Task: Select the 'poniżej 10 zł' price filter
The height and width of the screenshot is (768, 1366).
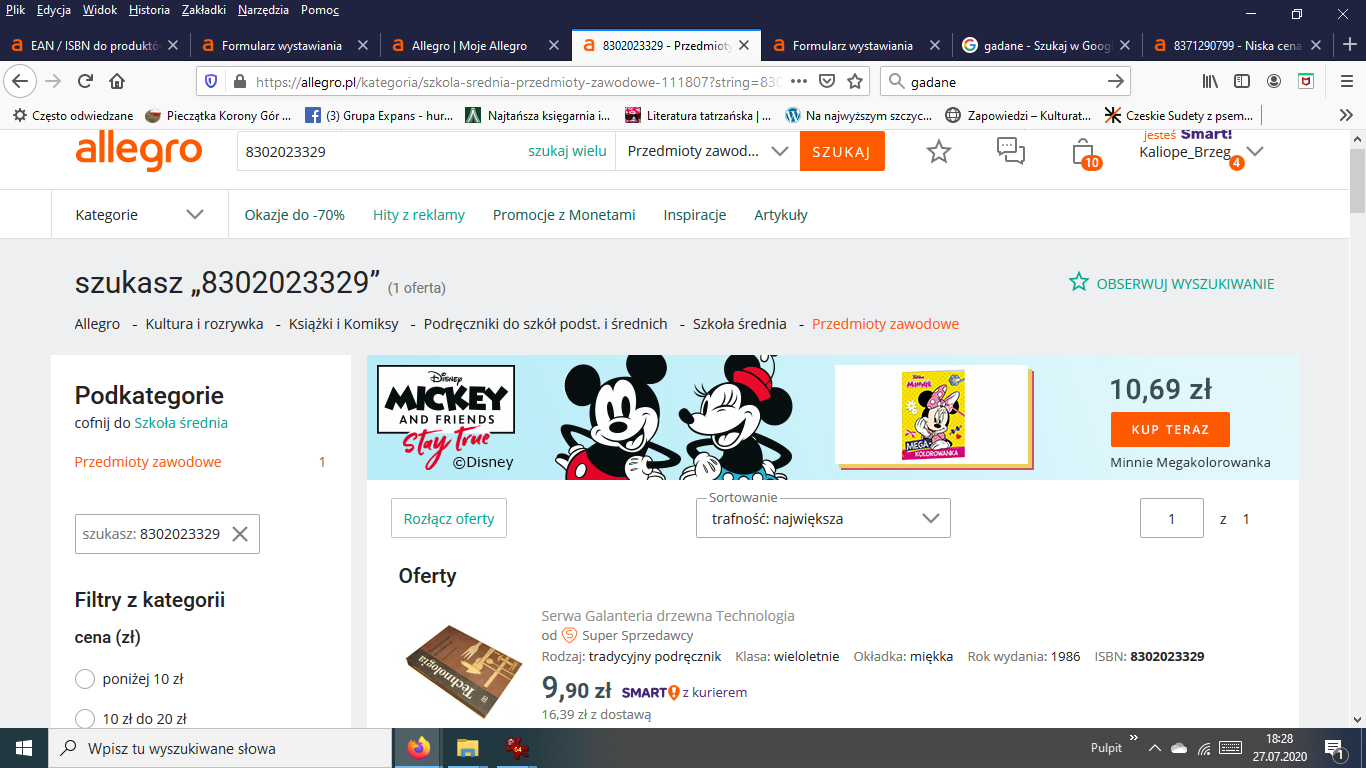Action: [85, 680]
